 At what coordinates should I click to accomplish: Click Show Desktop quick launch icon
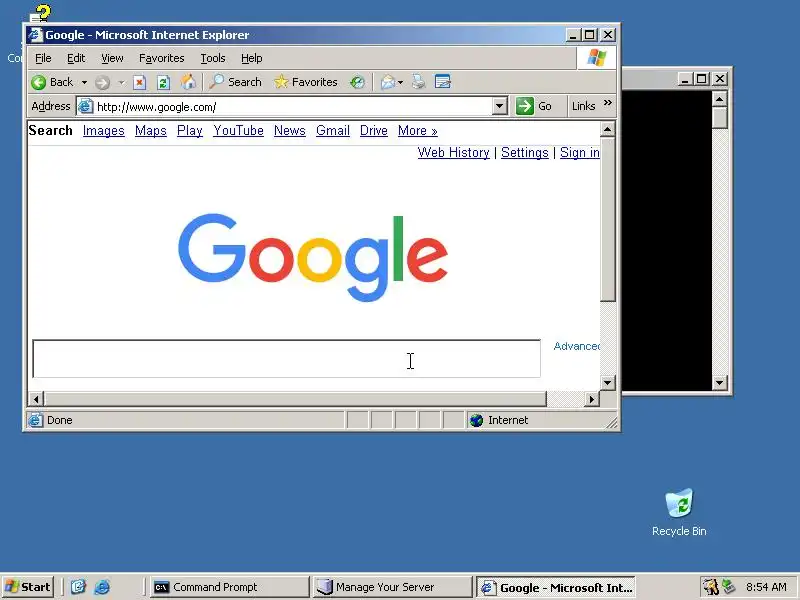coord(78,587)
